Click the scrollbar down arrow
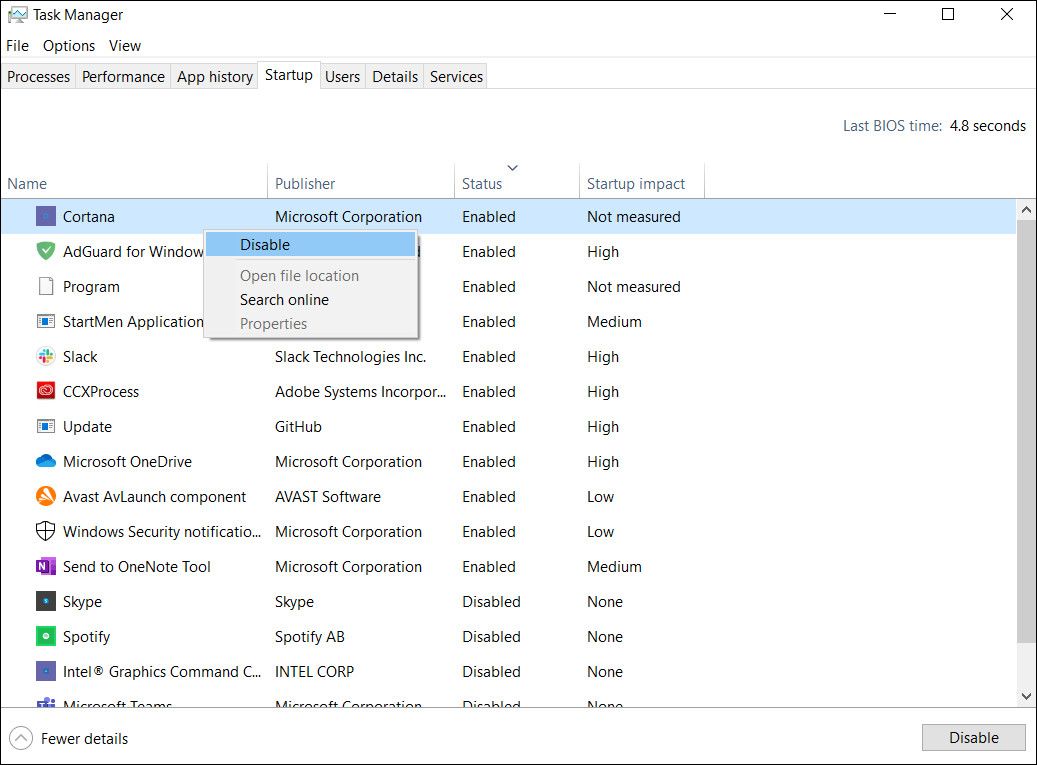This screenshot has height=765, width=1037. tap(1026, 696)
